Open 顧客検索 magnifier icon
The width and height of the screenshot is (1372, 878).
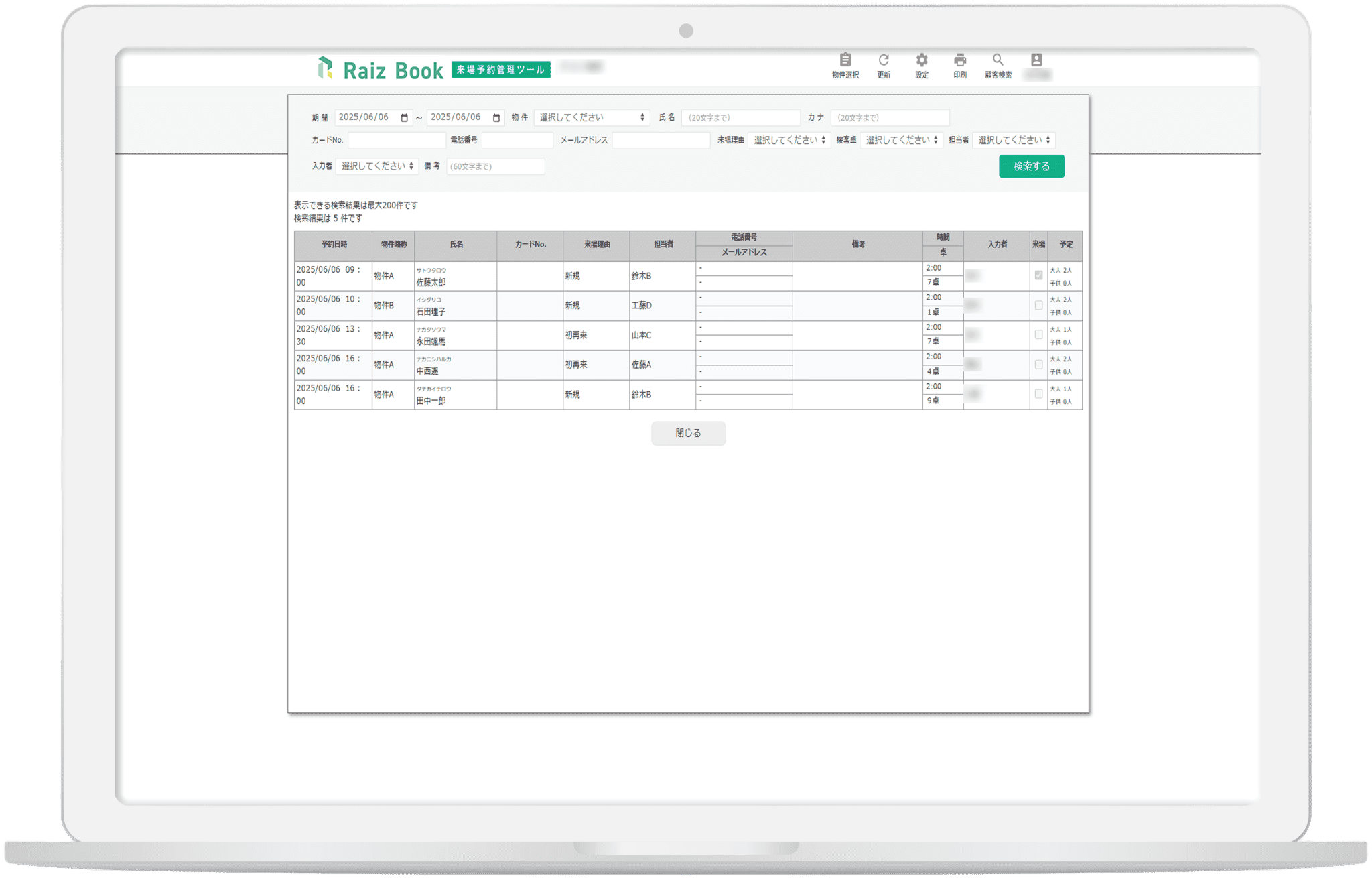(x=998, y=60)
